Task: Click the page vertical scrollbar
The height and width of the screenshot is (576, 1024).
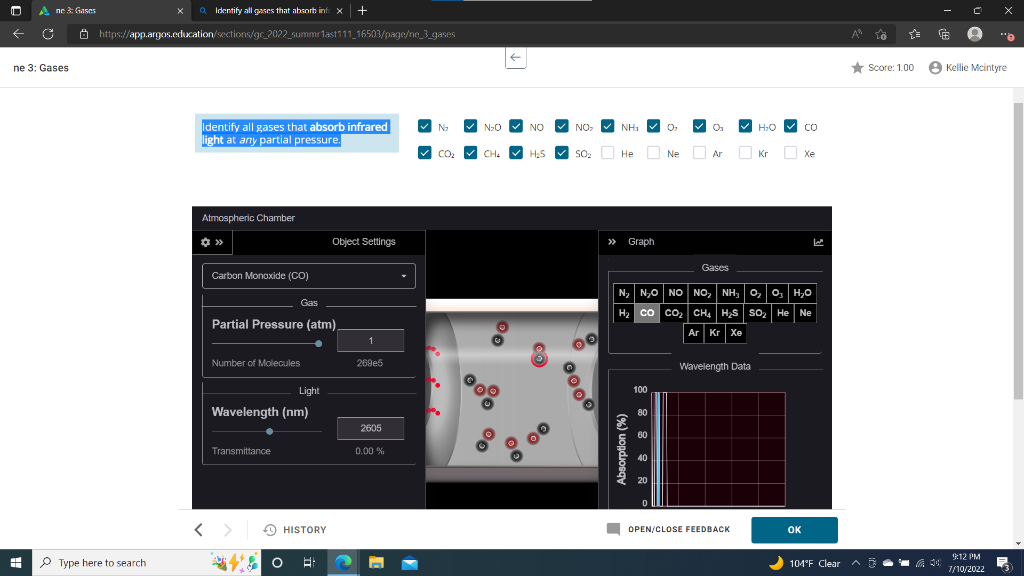Action: pyautogui.click(x=1018, y=251)
